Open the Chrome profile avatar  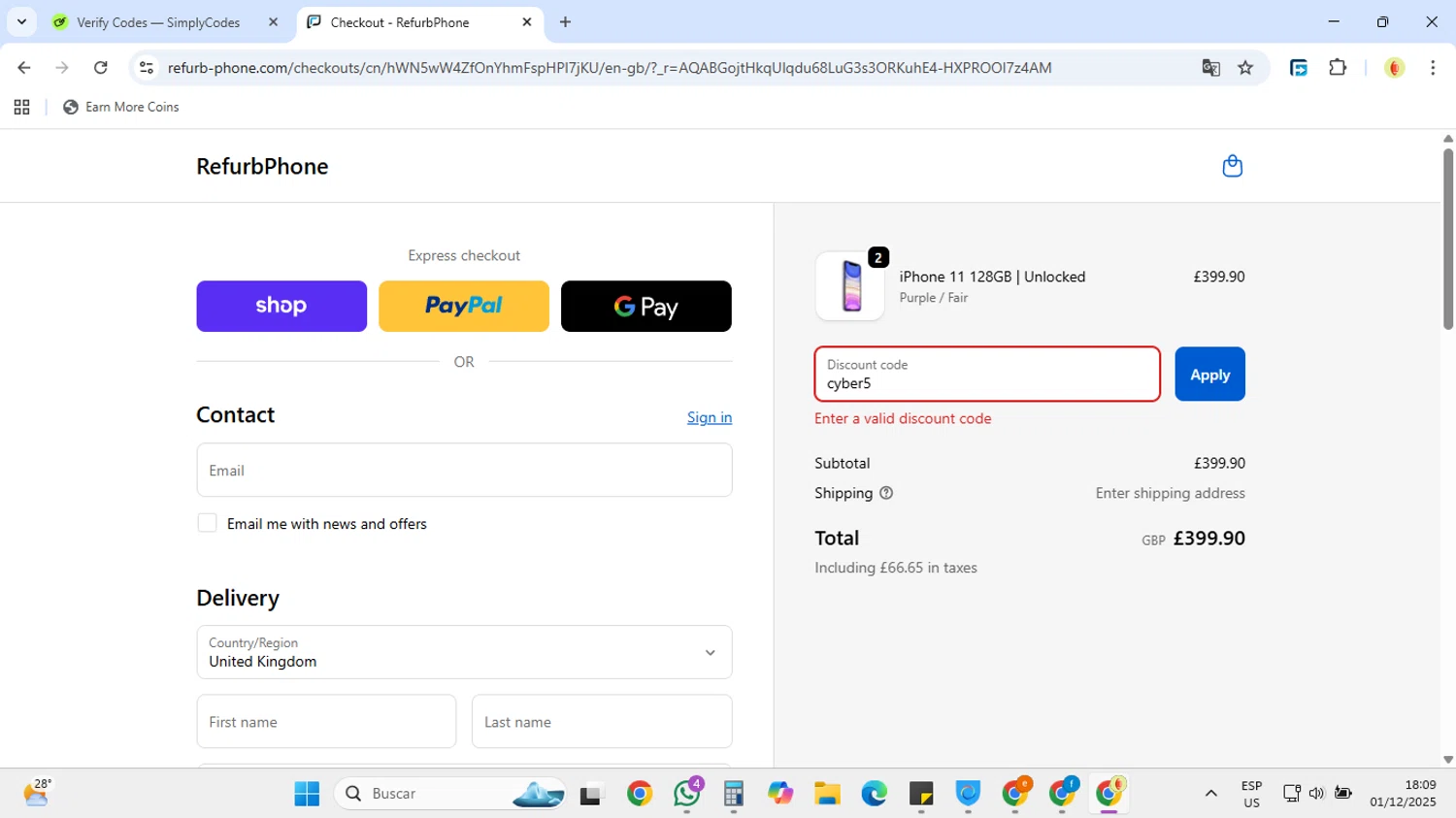(1394, 68)
